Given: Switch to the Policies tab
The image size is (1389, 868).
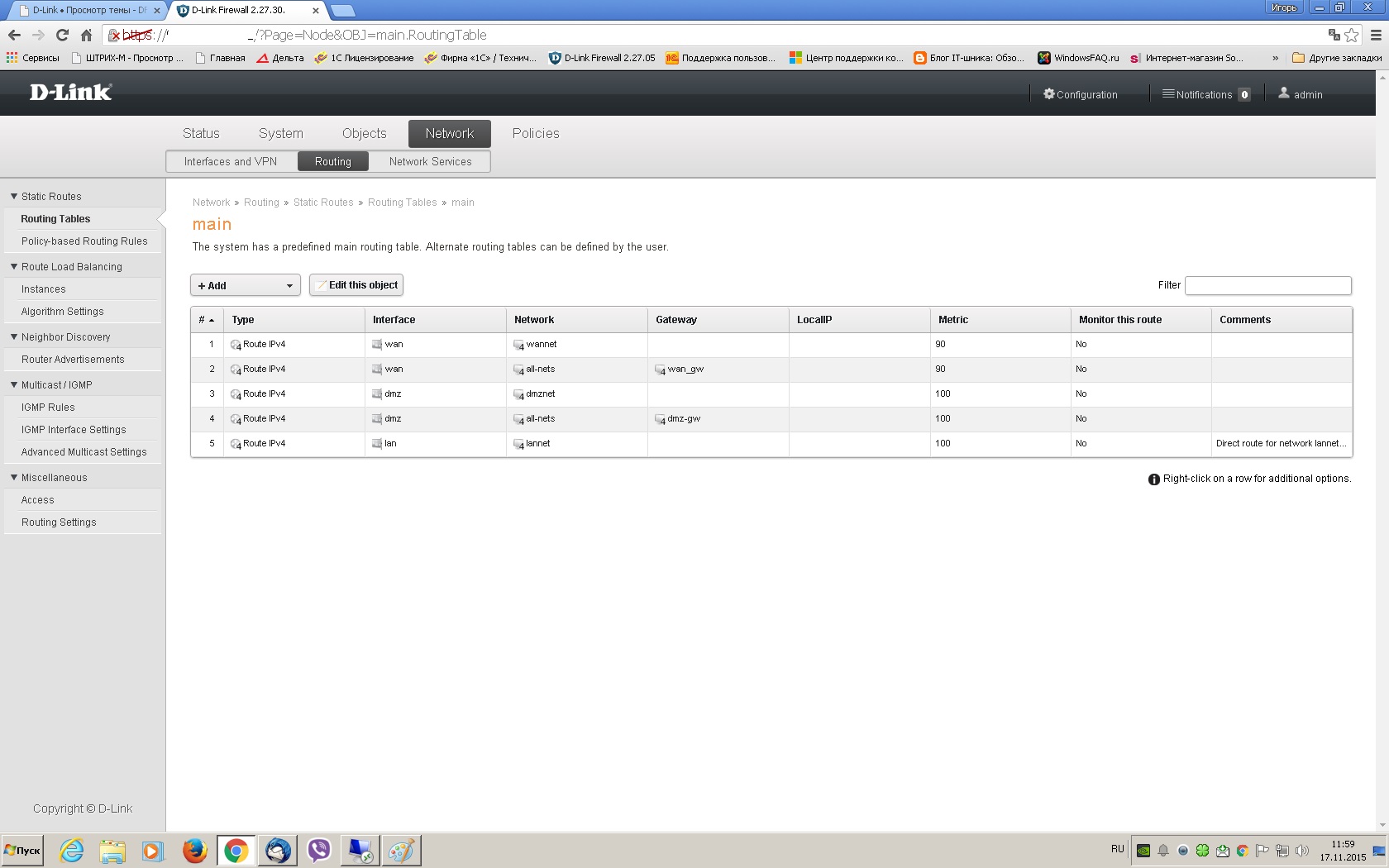Looking at the screenshot, I should point(535,133).
